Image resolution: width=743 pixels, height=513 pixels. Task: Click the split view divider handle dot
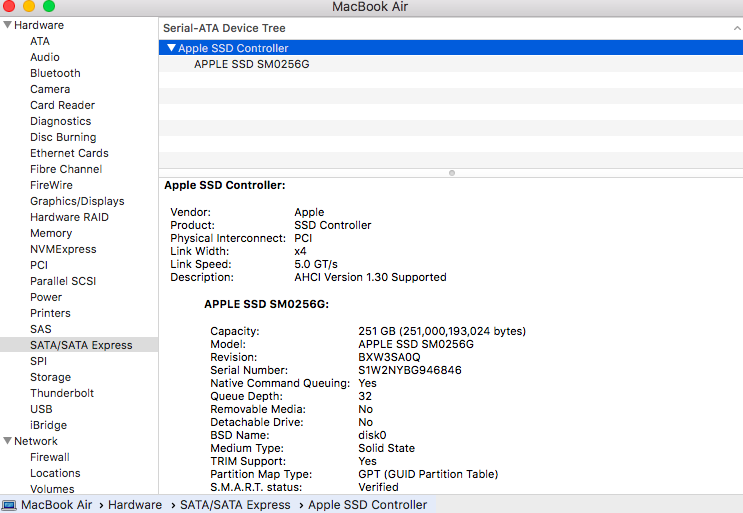point(452,173)
